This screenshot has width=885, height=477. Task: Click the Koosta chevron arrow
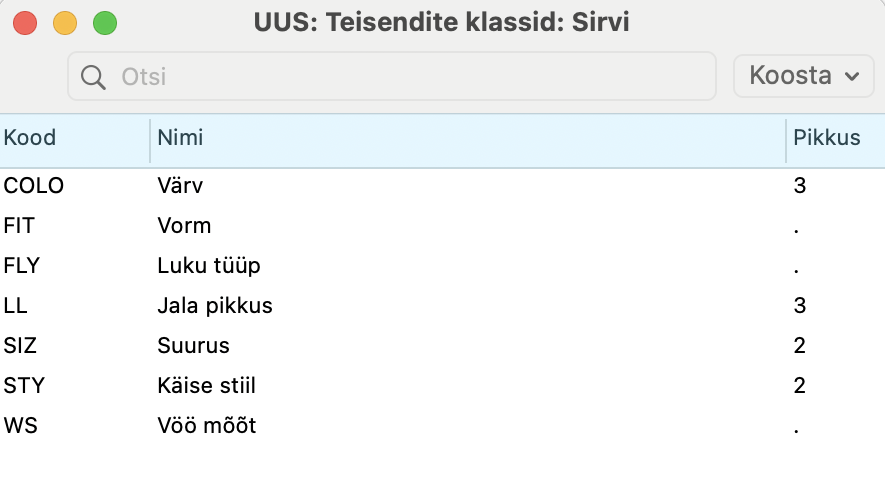[852, 76]
